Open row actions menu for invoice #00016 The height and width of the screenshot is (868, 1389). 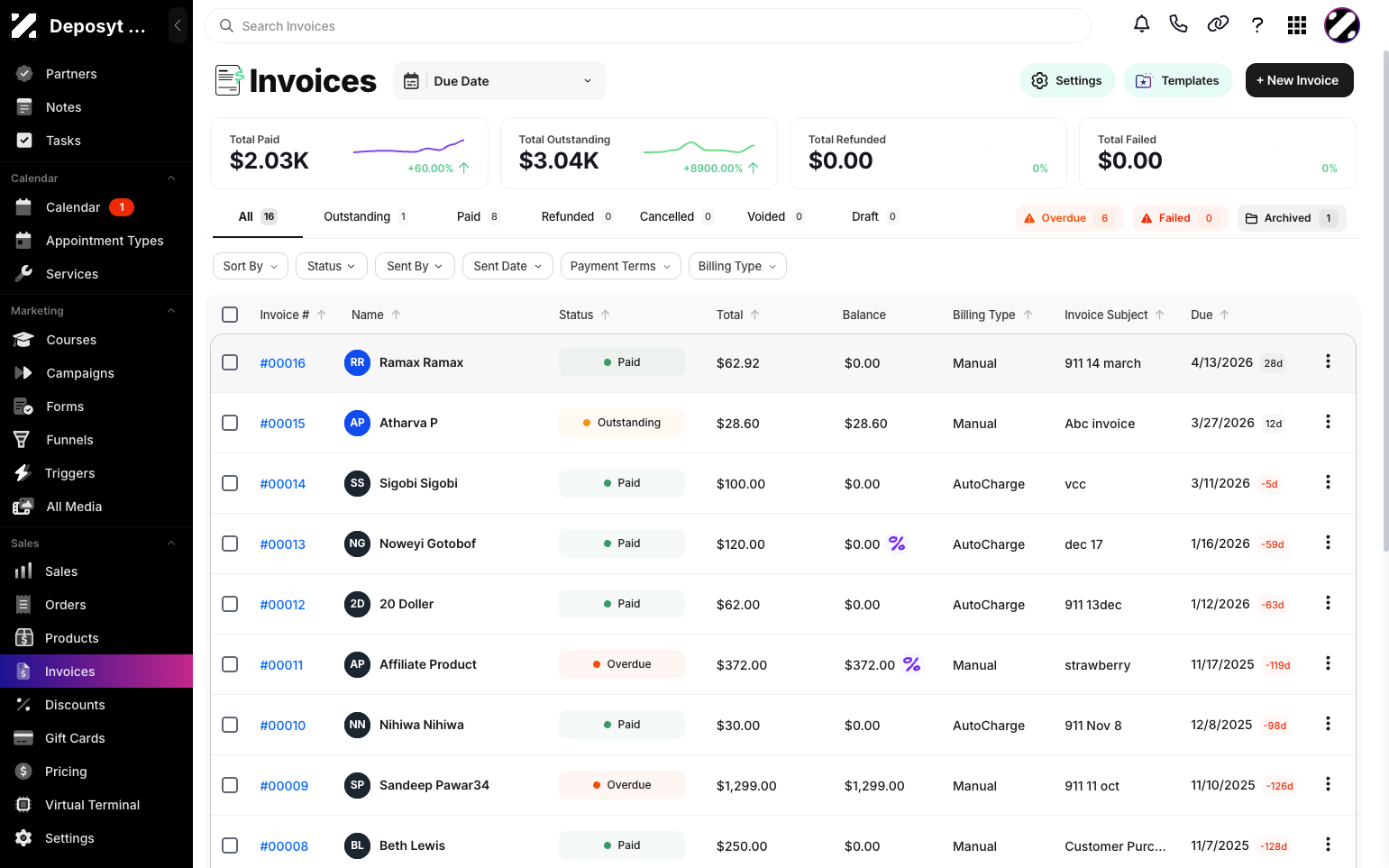pos(1328,361)
